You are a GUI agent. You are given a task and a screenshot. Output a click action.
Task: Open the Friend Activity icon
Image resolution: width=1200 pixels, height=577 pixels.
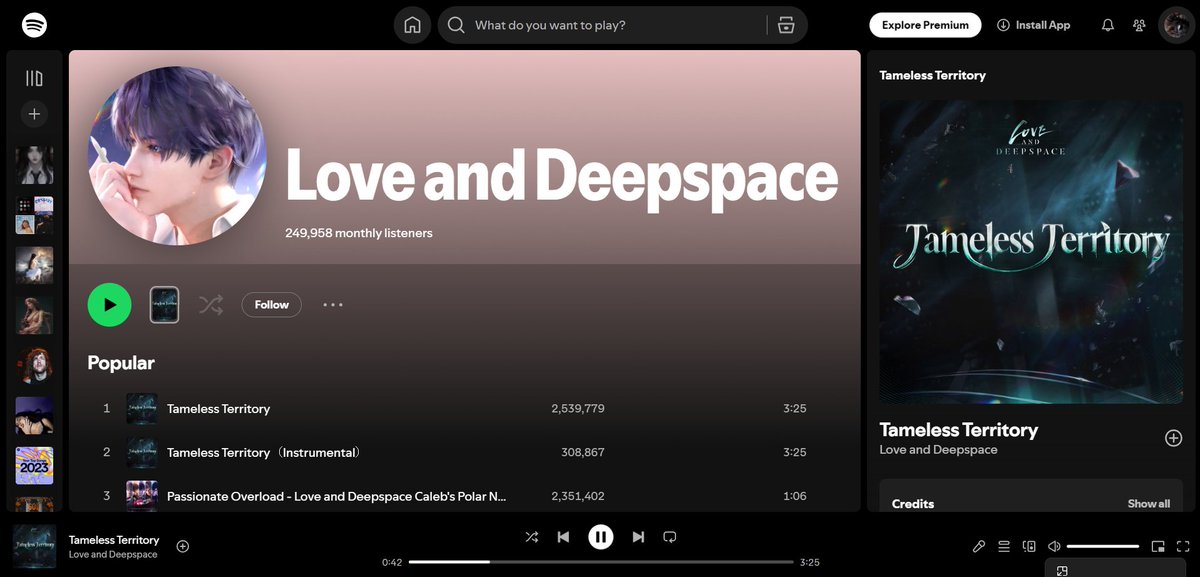(1139, 25)
